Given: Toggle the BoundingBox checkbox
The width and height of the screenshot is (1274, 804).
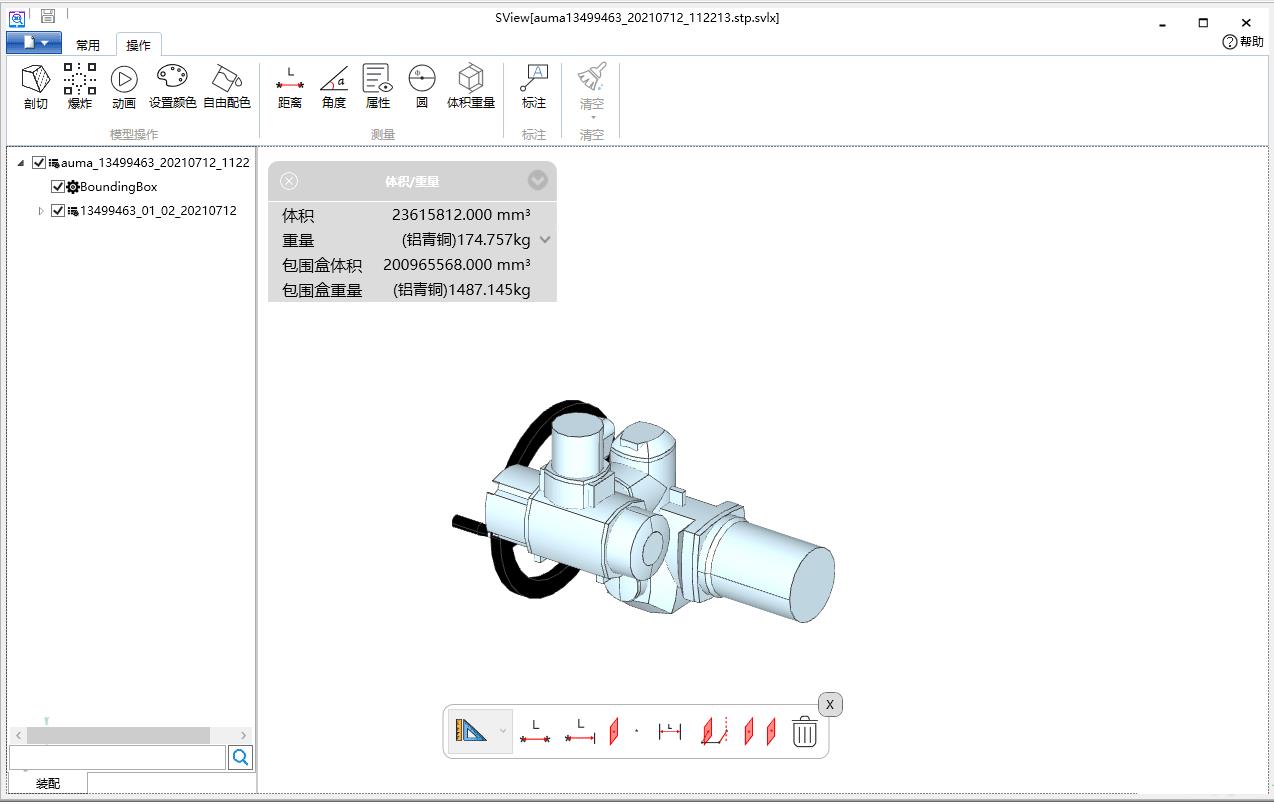Looking at the screenshot, I should (58, 187).
